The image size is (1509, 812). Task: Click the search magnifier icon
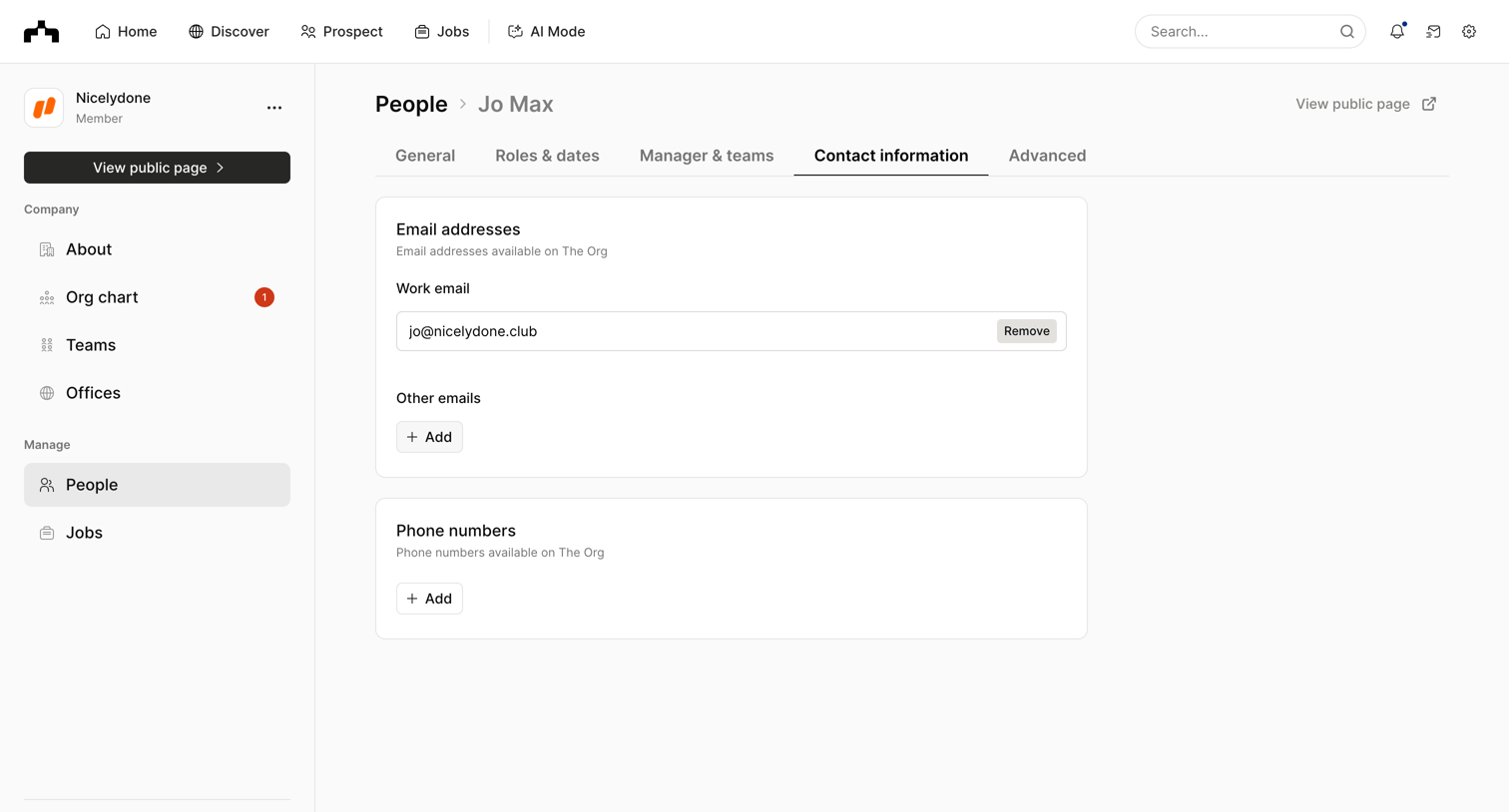click(1347, 32)
